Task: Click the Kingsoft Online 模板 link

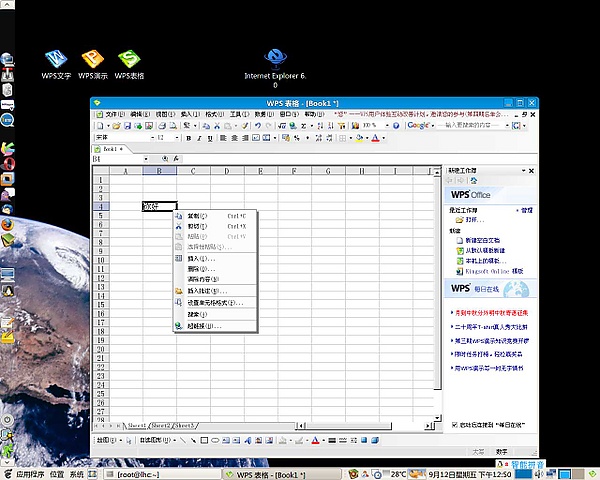Action: click(x=494, y=271)
